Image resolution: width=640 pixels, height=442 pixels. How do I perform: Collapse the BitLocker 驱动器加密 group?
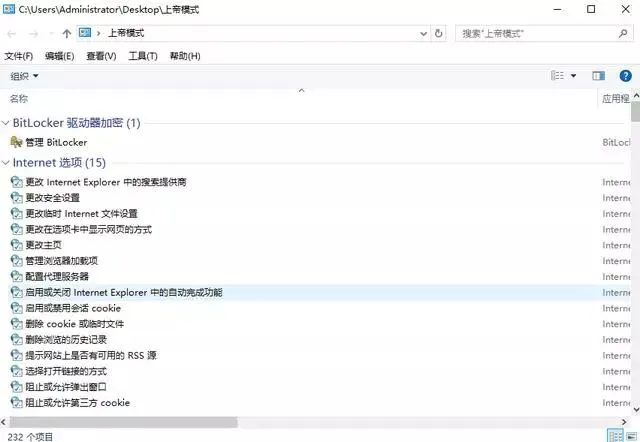point(5,123)
